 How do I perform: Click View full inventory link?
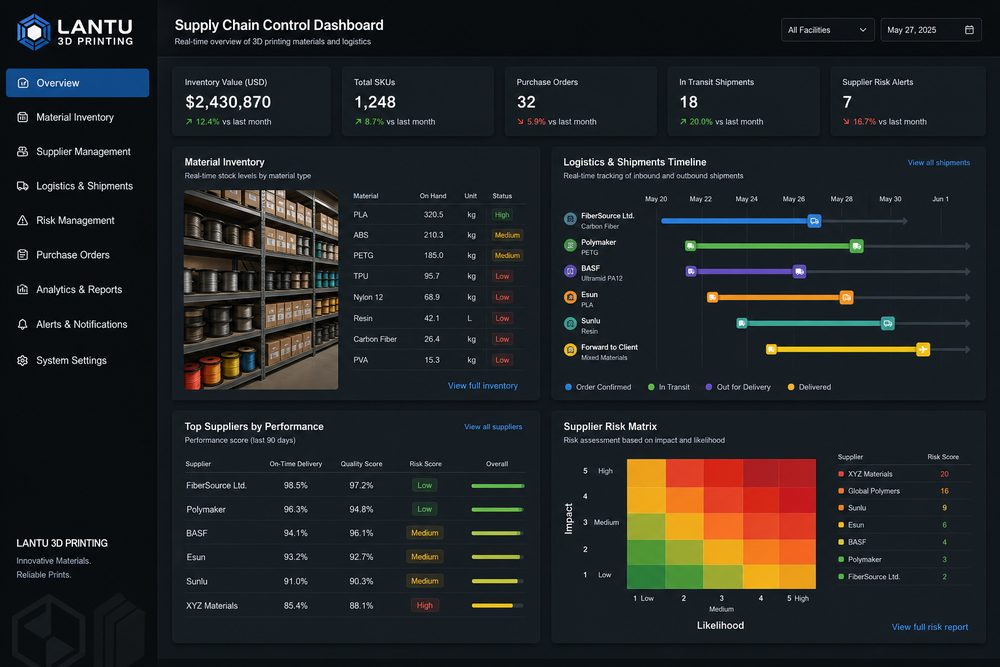(x=483, y=386)
